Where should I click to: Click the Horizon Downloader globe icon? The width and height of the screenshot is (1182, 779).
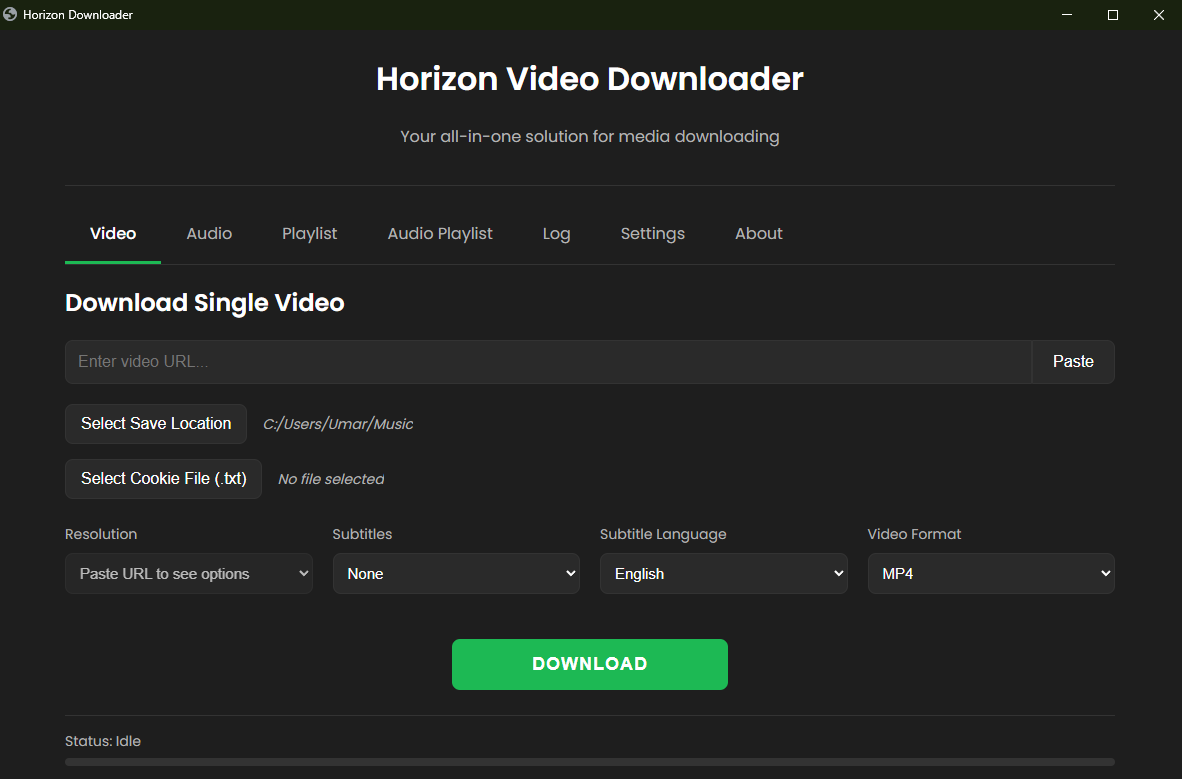click(x=11, y=15)
